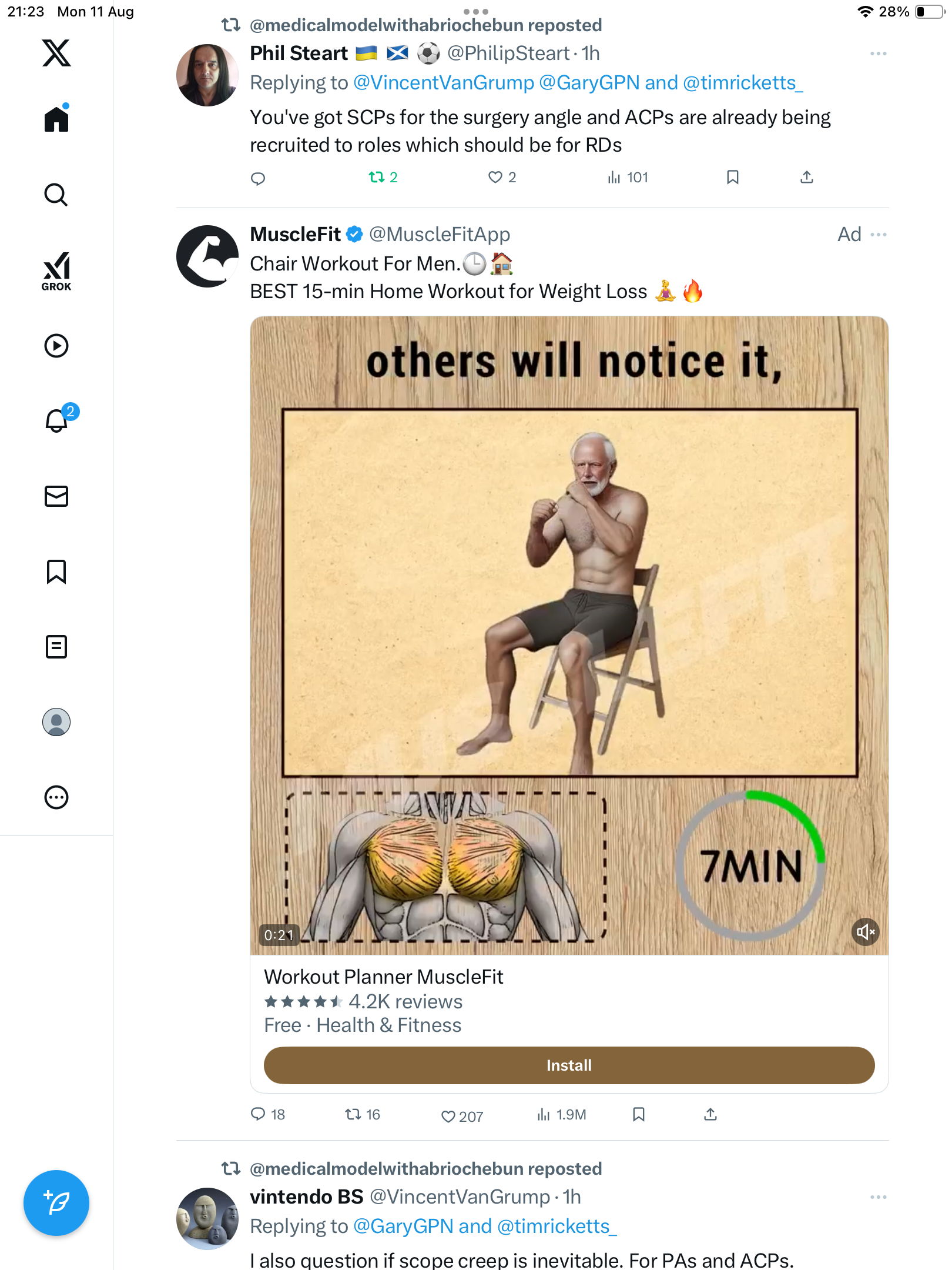Install Workout Planner MuscleFit app

tap(569, 1065)
